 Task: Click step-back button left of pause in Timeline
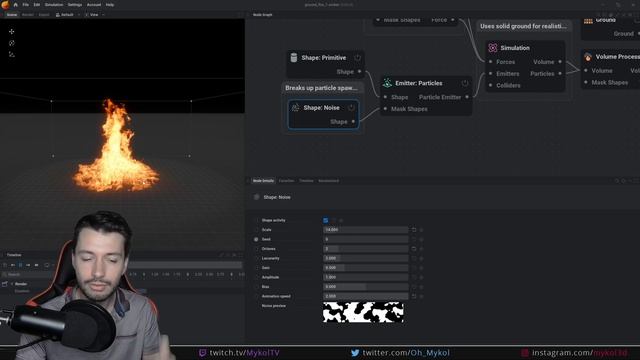[x=13, y=265]
